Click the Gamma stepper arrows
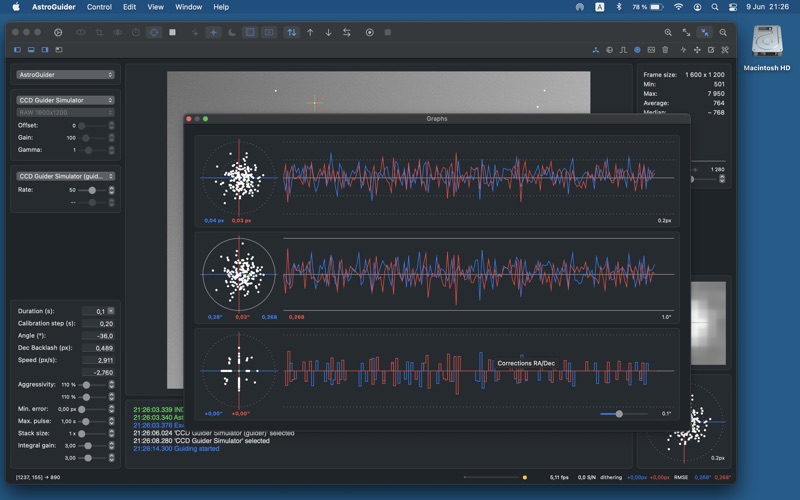The image size is (800, 500). [111, 149]
